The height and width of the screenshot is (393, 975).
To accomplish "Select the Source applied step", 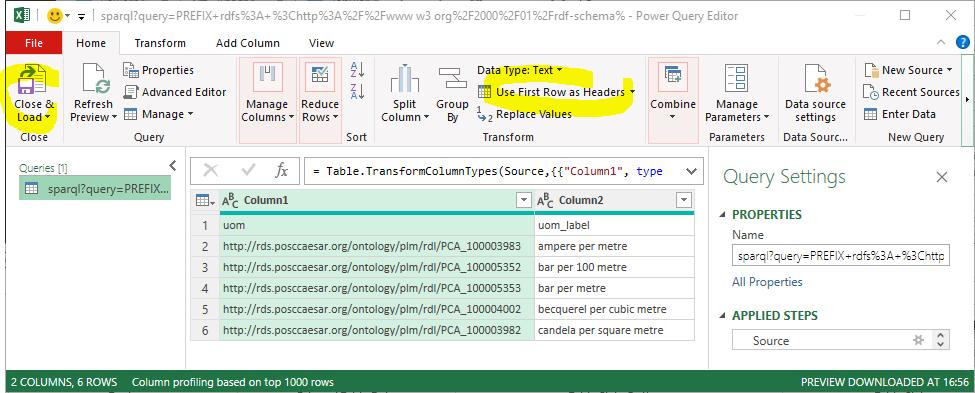I will [833, 341].
